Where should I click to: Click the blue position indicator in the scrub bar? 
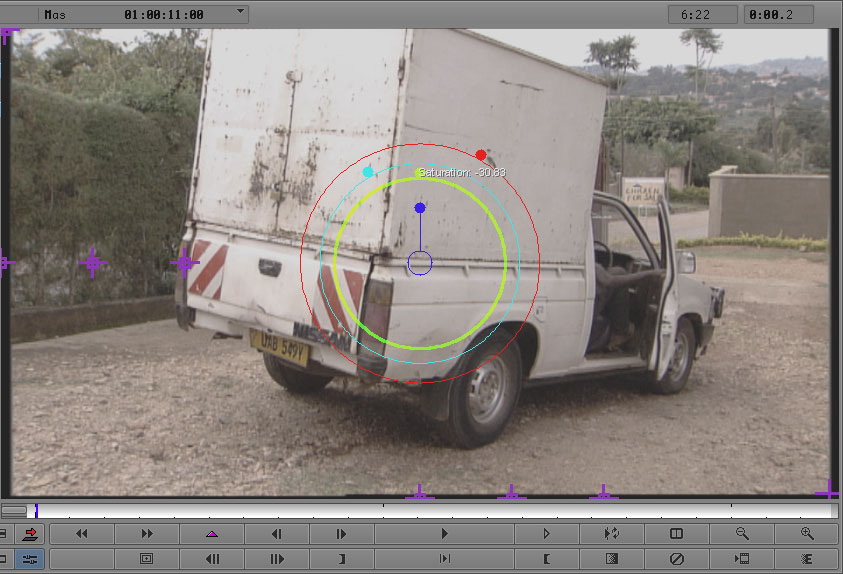coord(36,511)
